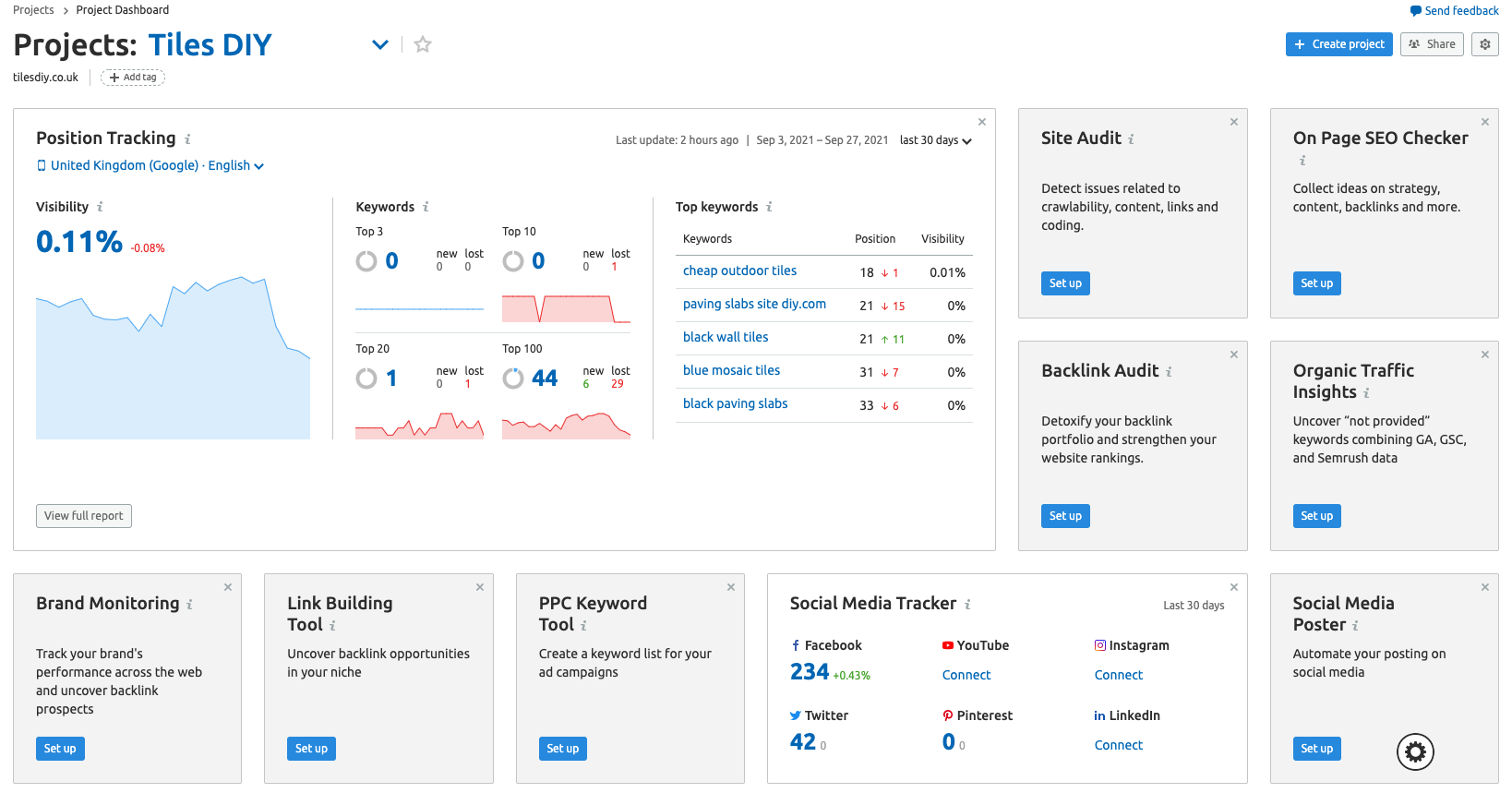Connect Instagram account

click(x=1119, y=675)
